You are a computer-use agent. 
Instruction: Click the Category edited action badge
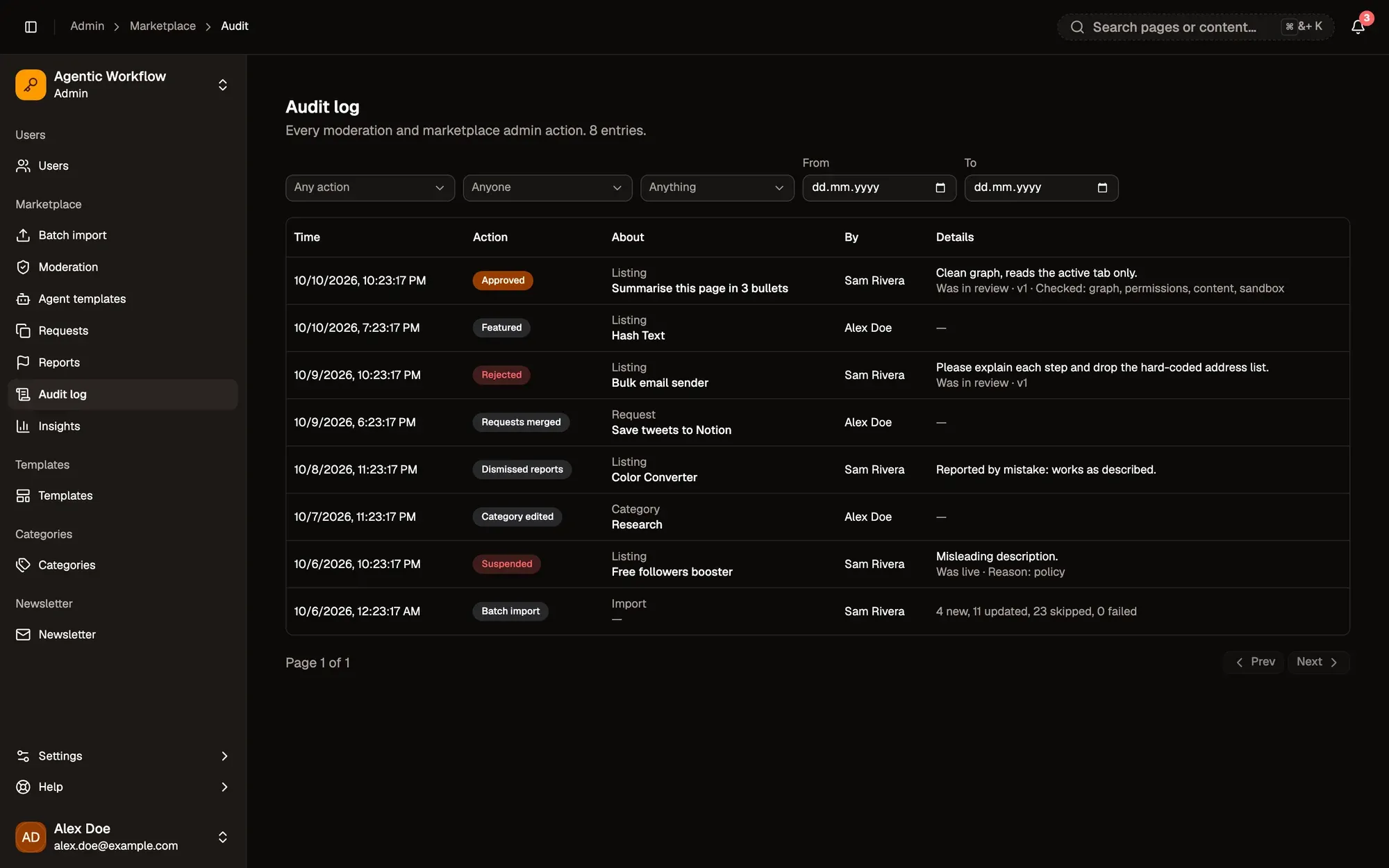click(x=517, y=517)
